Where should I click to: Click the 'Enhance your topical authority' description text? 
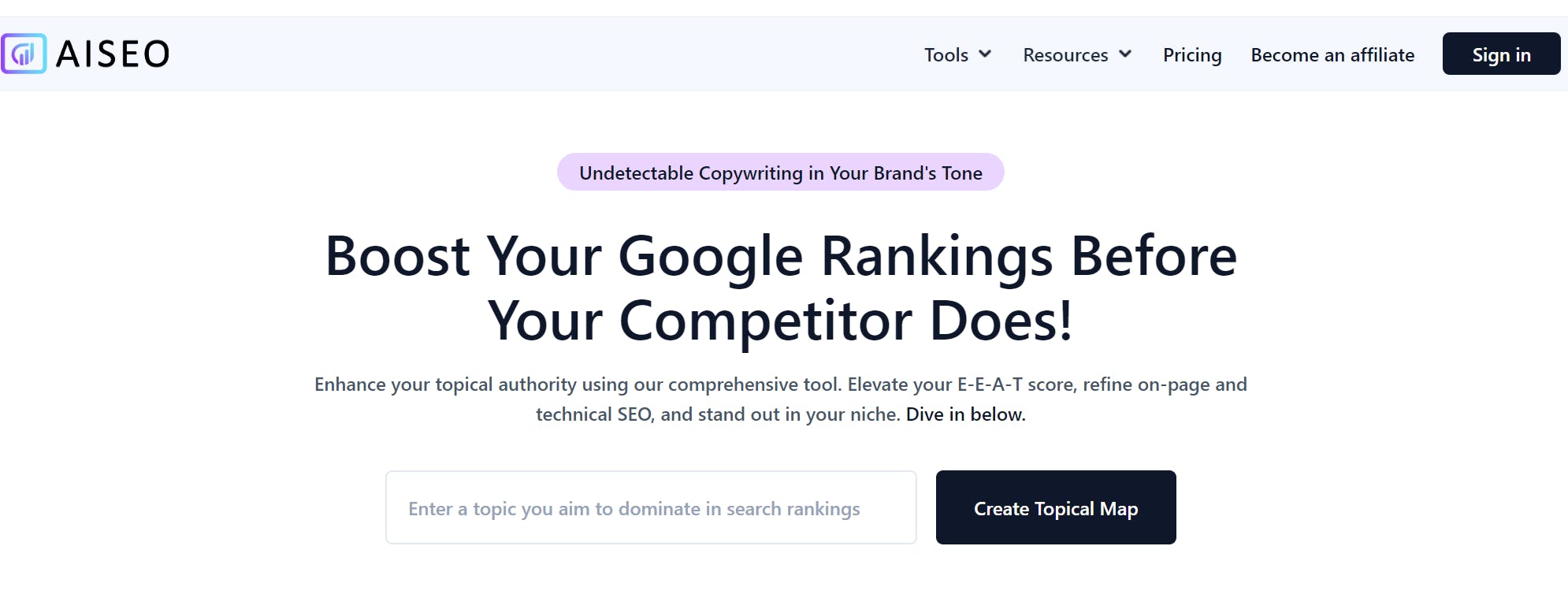pos(444,384)
